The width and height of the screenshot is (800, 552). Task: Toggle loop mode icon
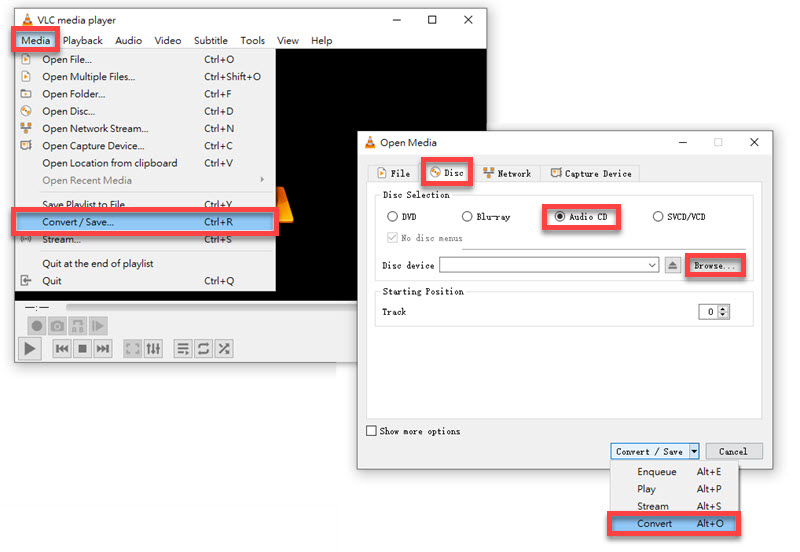pyautogui.click(x=204, y=349)
